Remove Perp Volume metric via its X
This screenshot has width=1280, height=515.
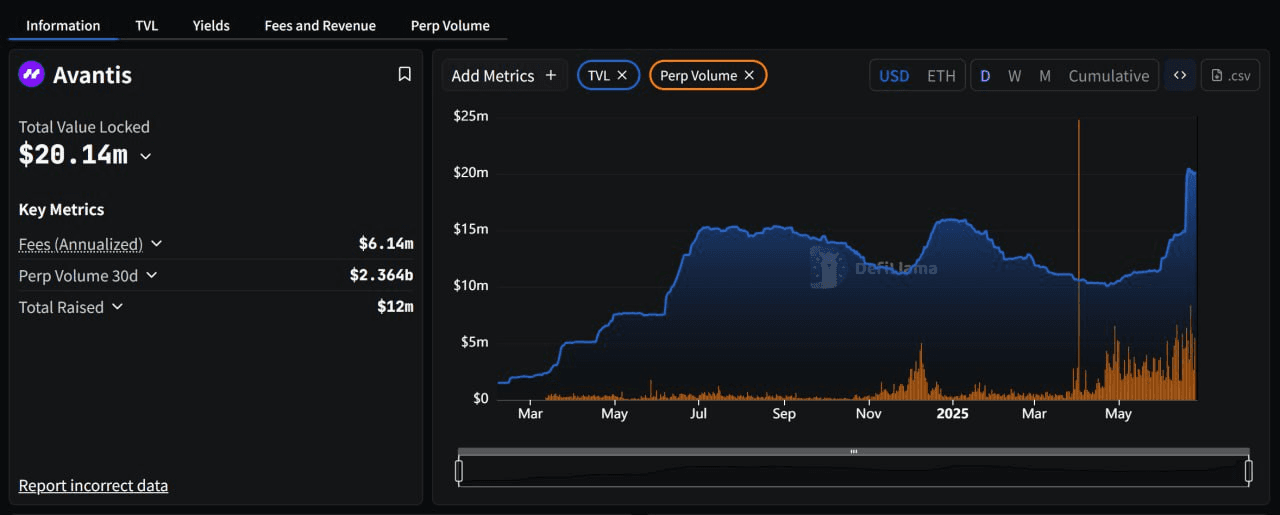[749, 75]
